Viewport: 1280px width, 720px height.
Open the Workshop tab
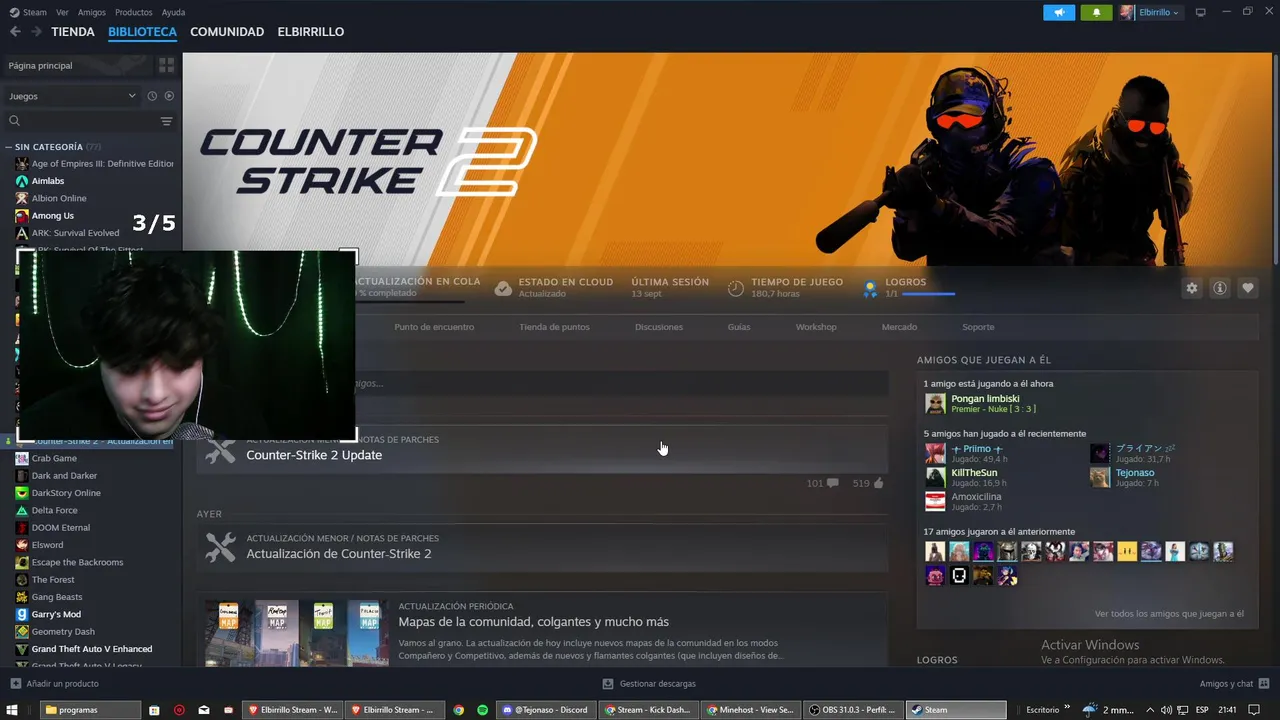tap(816, 327)
